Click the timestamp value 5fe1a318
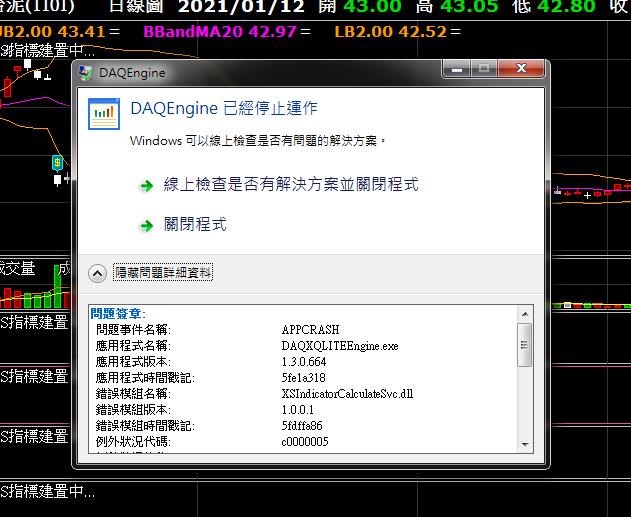Viewport: 631px width, 517px height. tap(303, 378)
